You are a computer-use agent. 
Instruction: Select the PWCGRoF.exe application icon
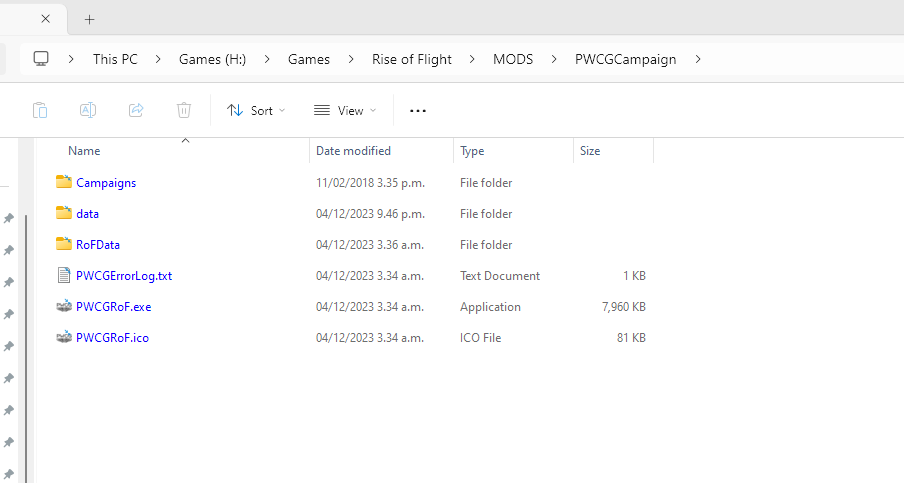tap(64, 307)
